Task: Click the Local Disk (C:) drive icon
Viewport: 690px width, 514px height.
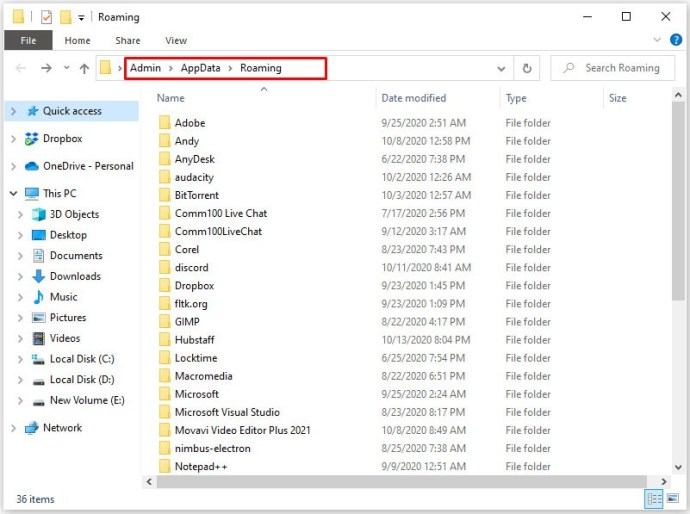Action: pos(38,359)
